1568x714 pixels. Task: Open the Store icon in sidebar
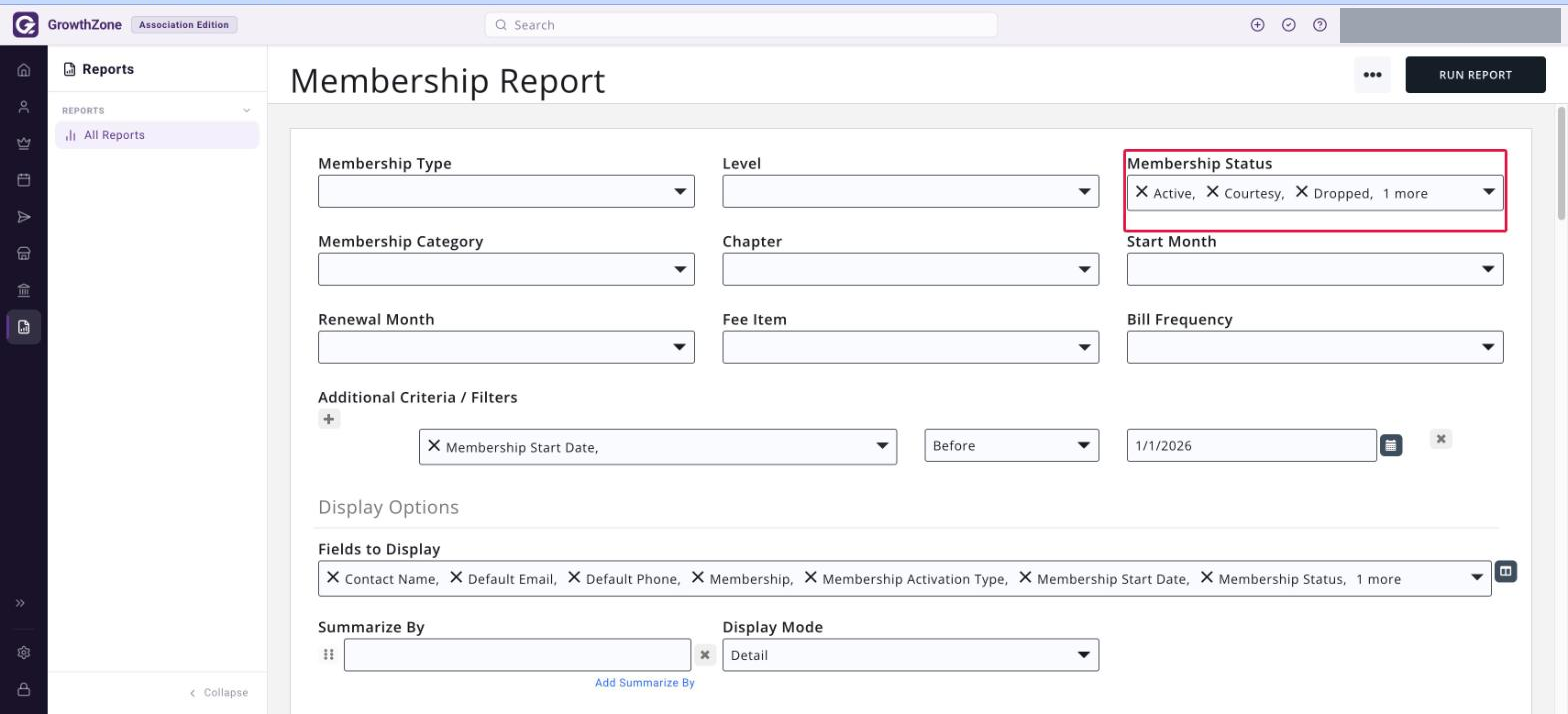24,254
